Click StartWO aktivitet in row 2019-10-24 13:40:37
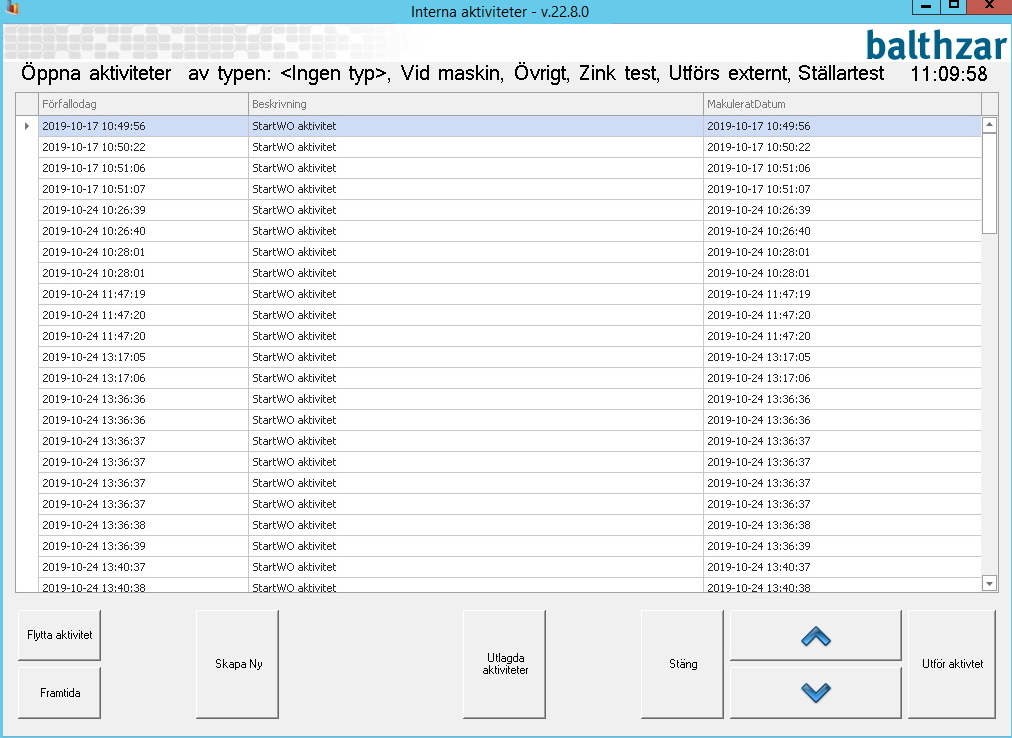The width and height of the screenshot is (1012, 738). [476, 567]
